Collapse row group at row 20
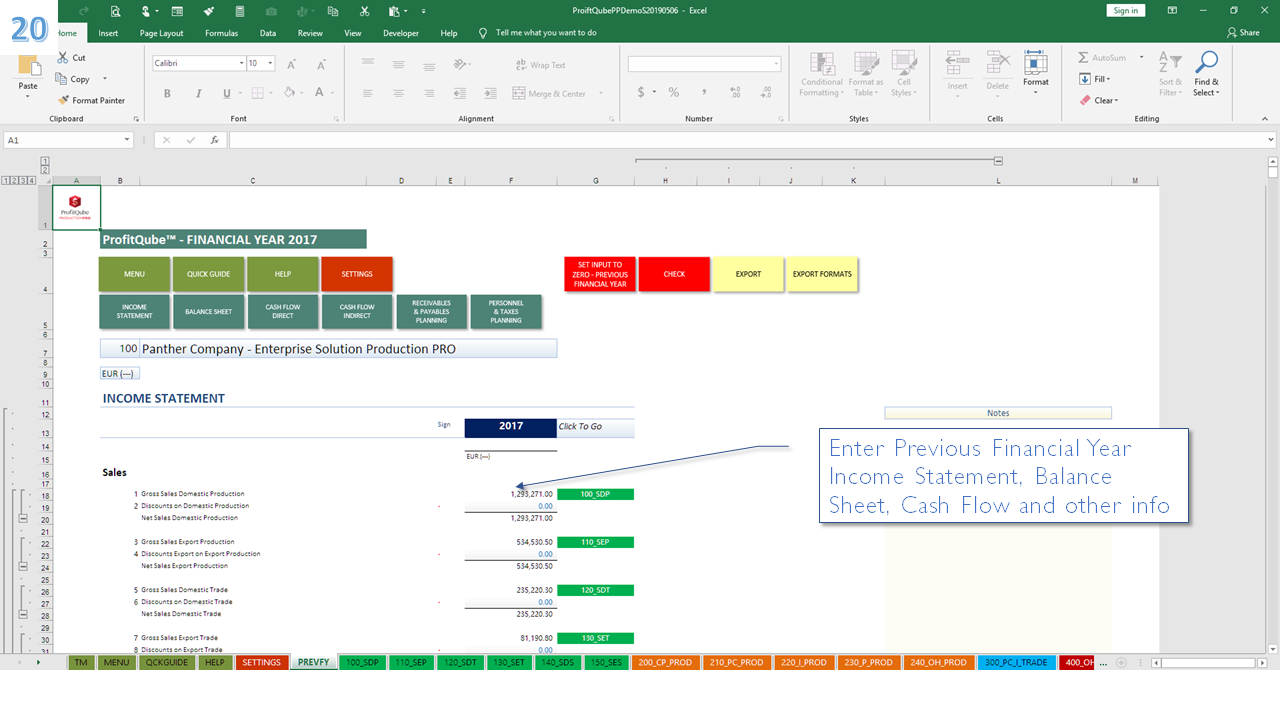 click(x=23, y=519)
